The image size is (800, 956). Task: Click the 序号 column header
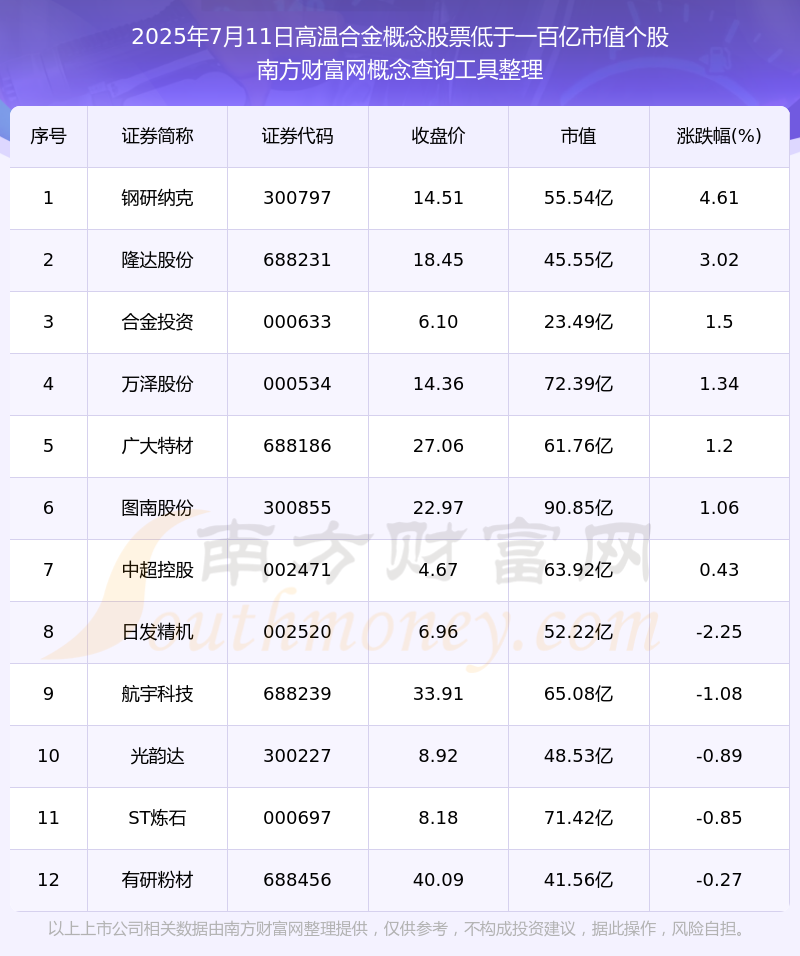tap(48, 136)
